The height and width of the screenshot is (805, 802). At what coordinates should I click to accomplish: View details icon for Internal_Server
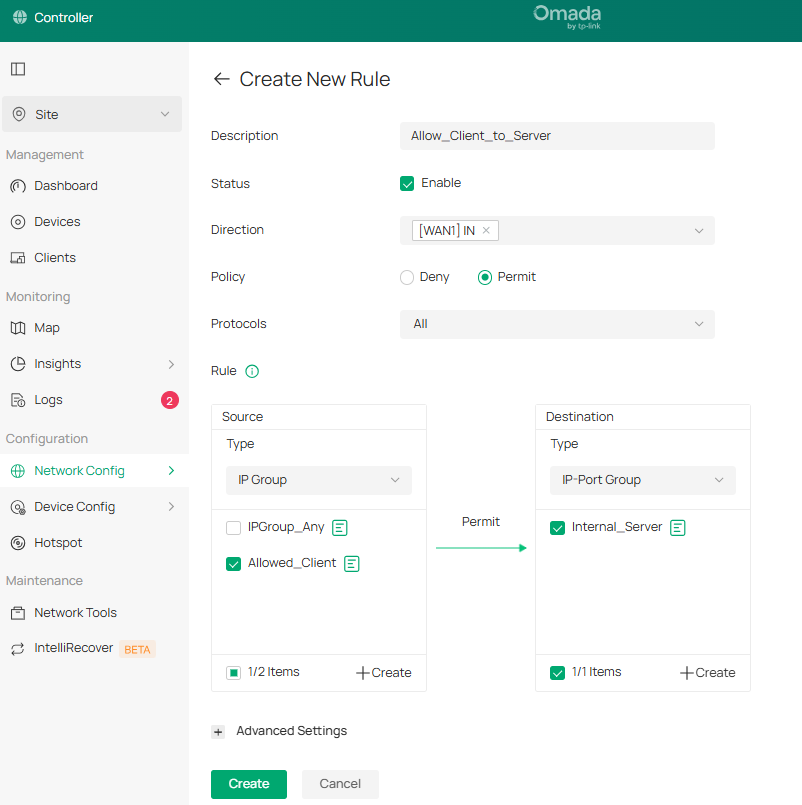click(678, 527)
